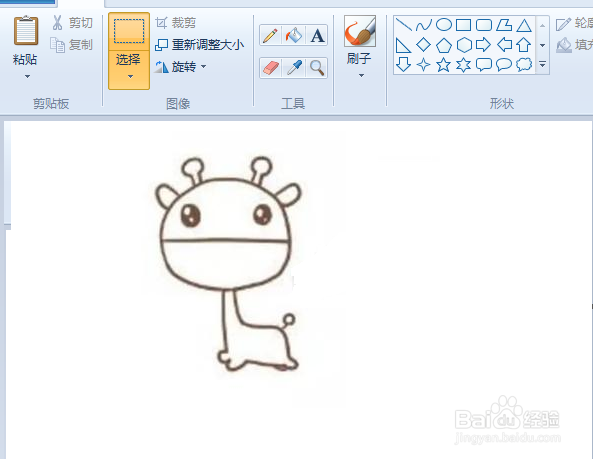
Task: Select the Pentagon shape
Action: click(x=444, y=45)
